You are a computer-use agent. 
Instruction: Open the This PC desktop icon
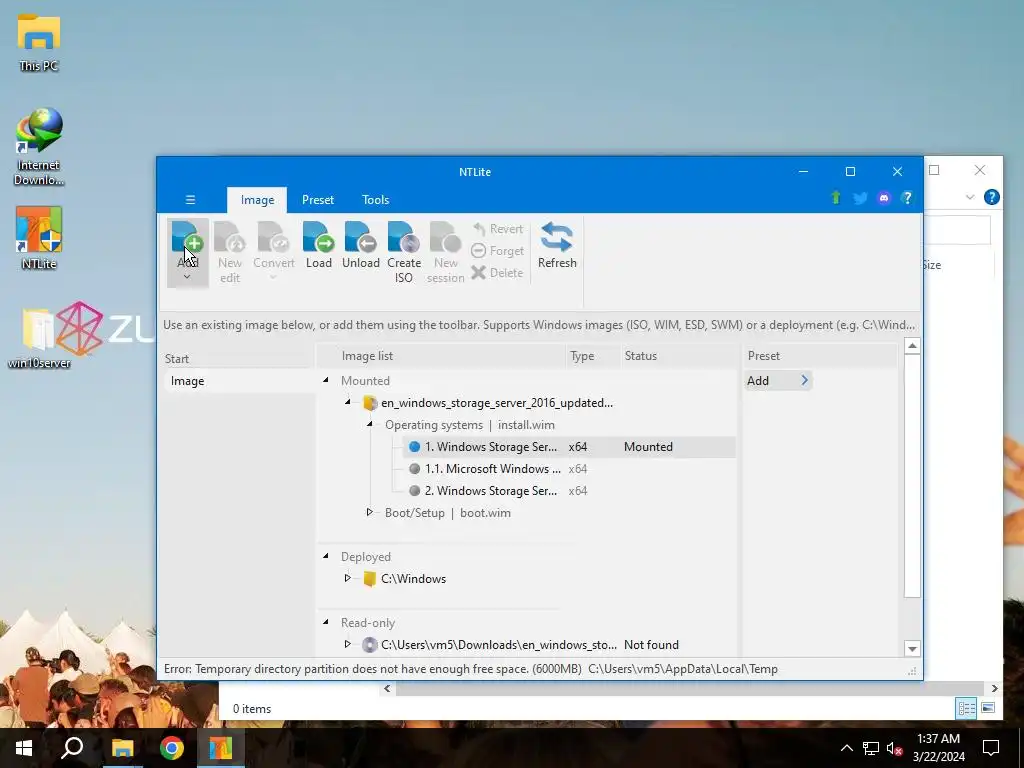pos(39,43)
